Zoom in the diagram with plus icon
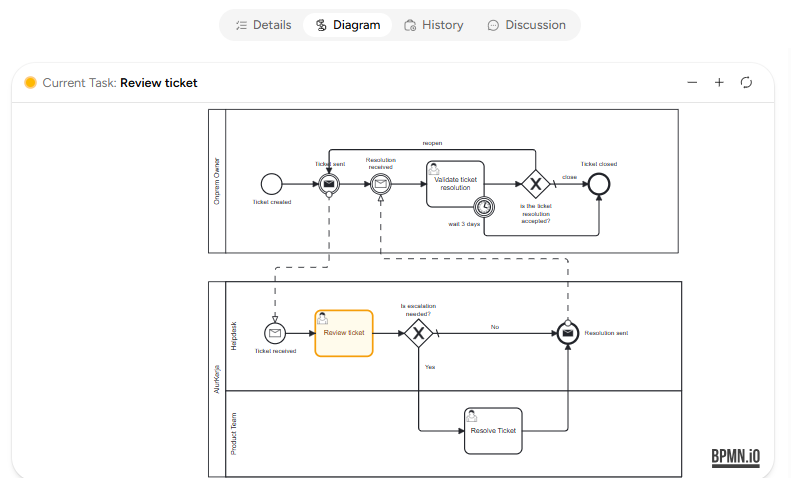Viewport: 791px width, 478px height. click(x=719, y=83)
